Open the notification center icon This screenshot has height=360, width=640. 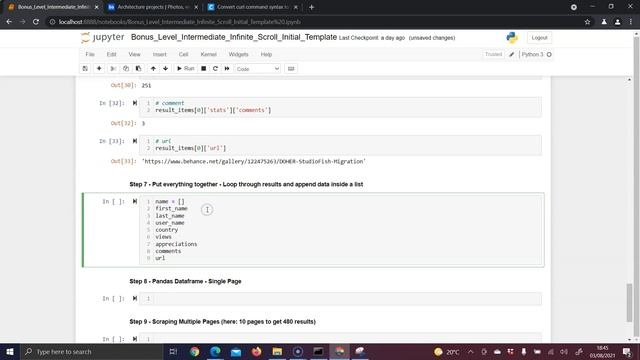(x=627, y=351)
